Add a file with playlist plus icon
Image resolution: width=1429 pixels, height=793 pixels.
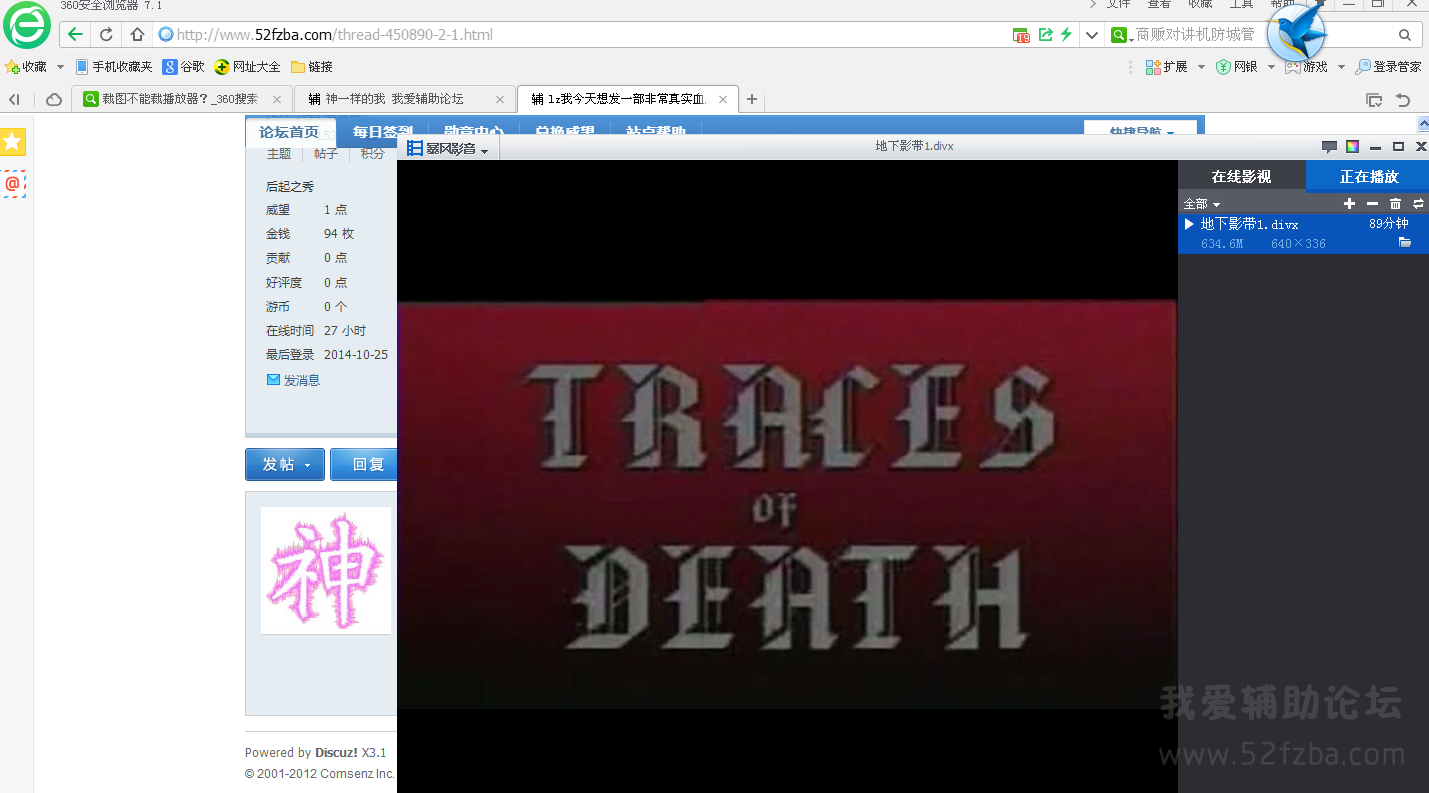pos(1349,204)
